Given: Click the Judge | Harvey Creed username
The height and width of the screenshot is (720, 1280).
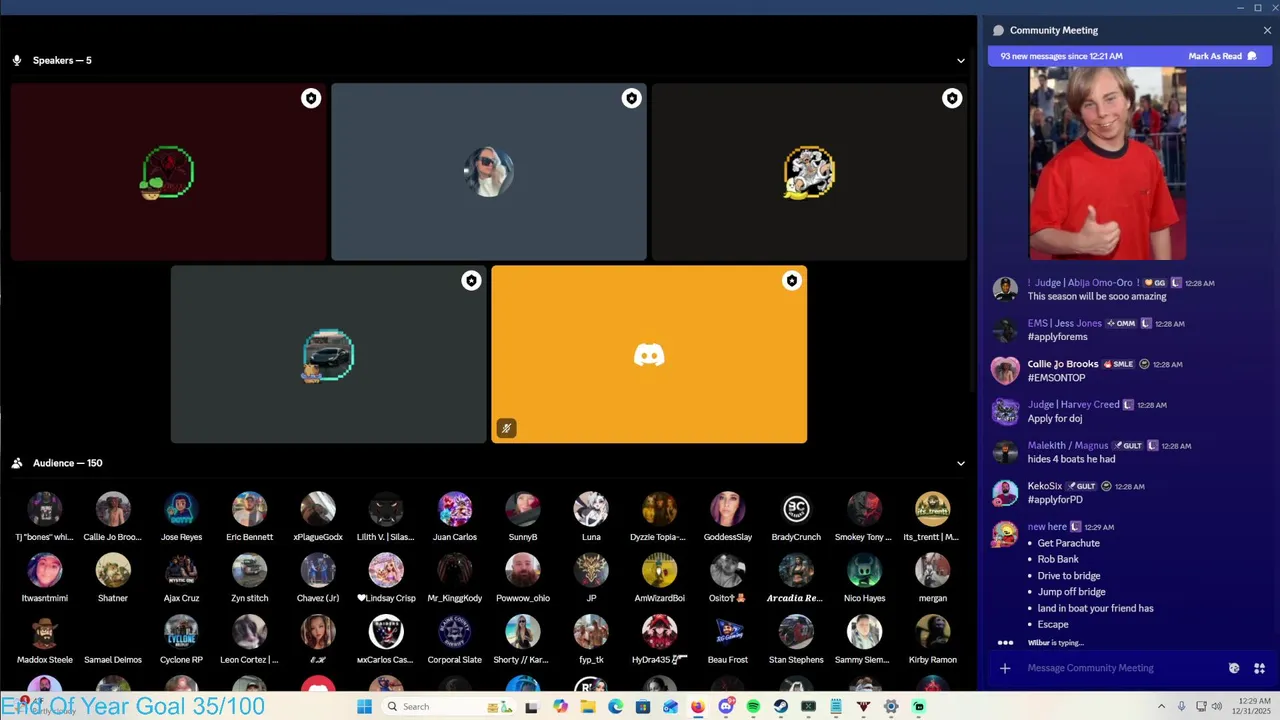Looking at the screenshot, I should (x=1074, y=404).
